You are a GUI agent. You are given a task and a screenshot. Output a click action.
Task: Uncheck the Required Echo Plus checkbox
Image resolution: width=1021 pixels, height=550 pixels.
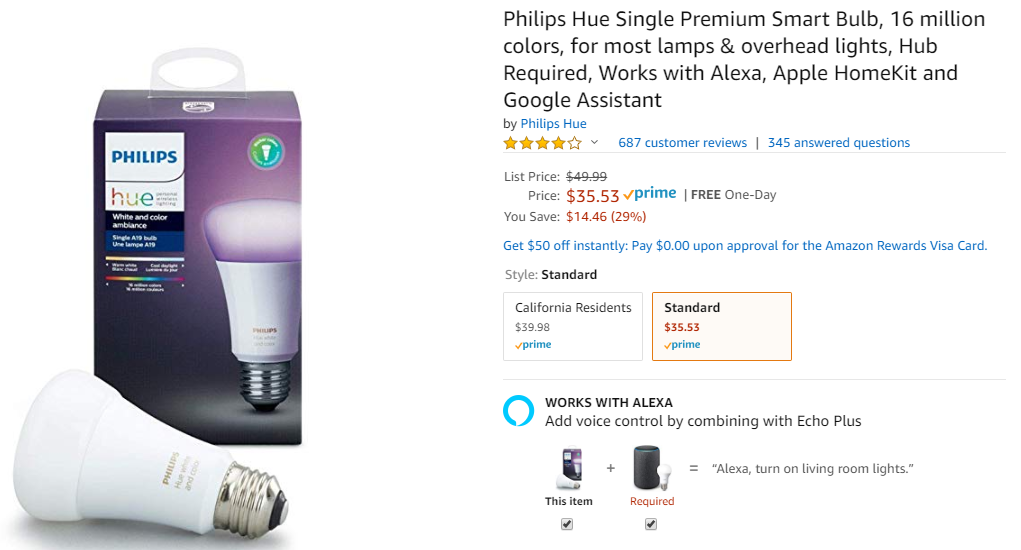pos(650,524)
